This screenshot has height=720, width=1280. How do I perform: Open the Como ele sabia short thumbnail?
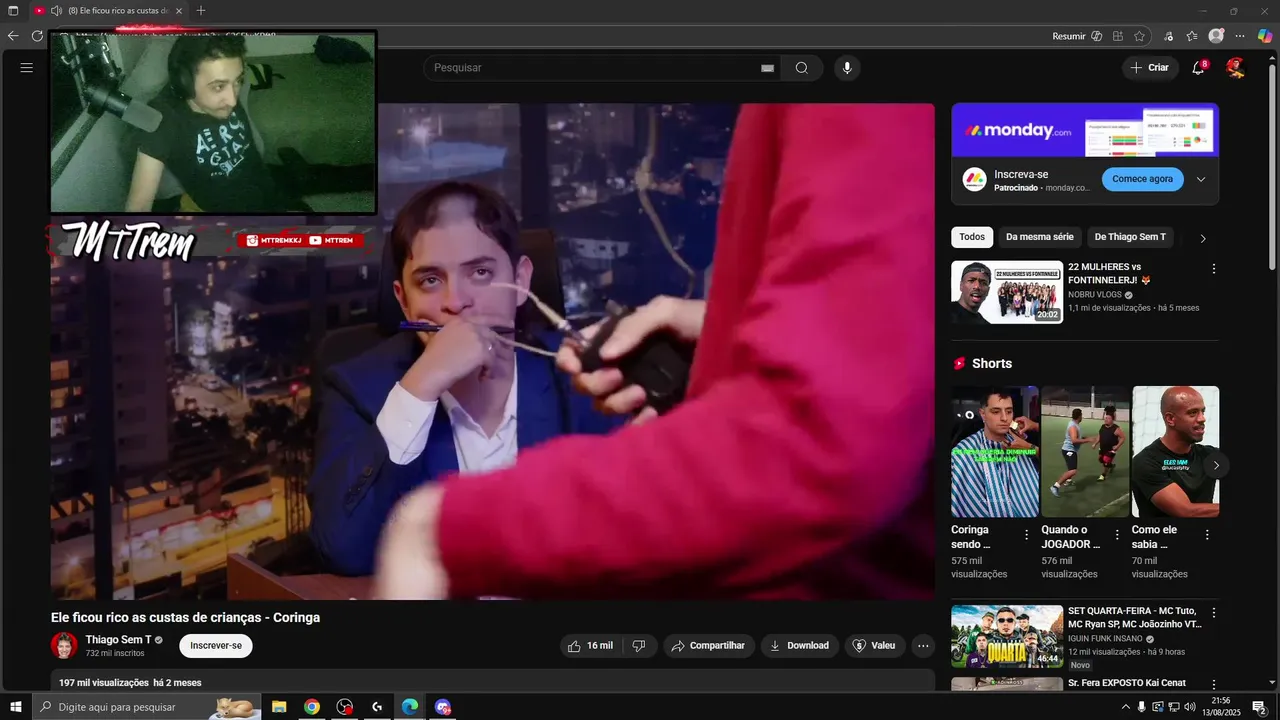pyautogui.click(x=1175, y=451)
